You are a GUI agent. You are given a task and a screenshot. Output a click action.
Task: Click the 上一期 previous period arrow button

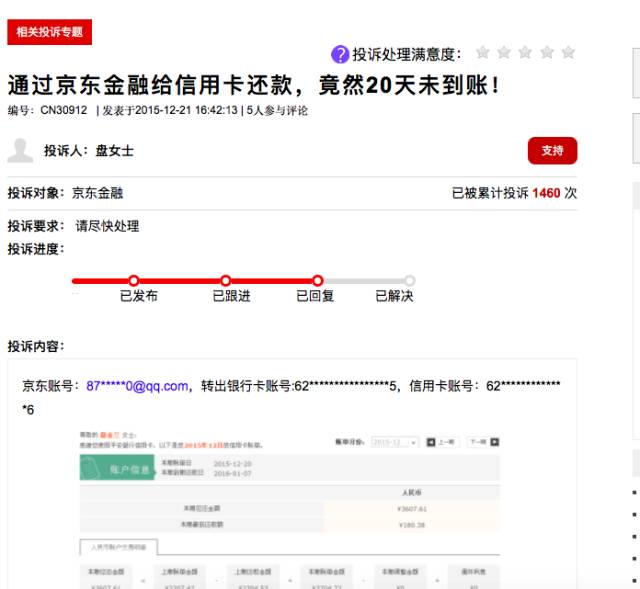[x=440, y=441]
